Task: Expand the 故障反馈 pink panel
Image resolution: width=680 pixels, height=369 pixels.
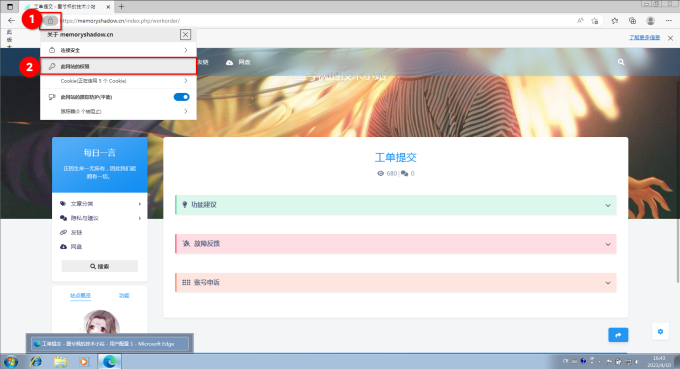Action: pyautogui.click(x=396, y=244)
